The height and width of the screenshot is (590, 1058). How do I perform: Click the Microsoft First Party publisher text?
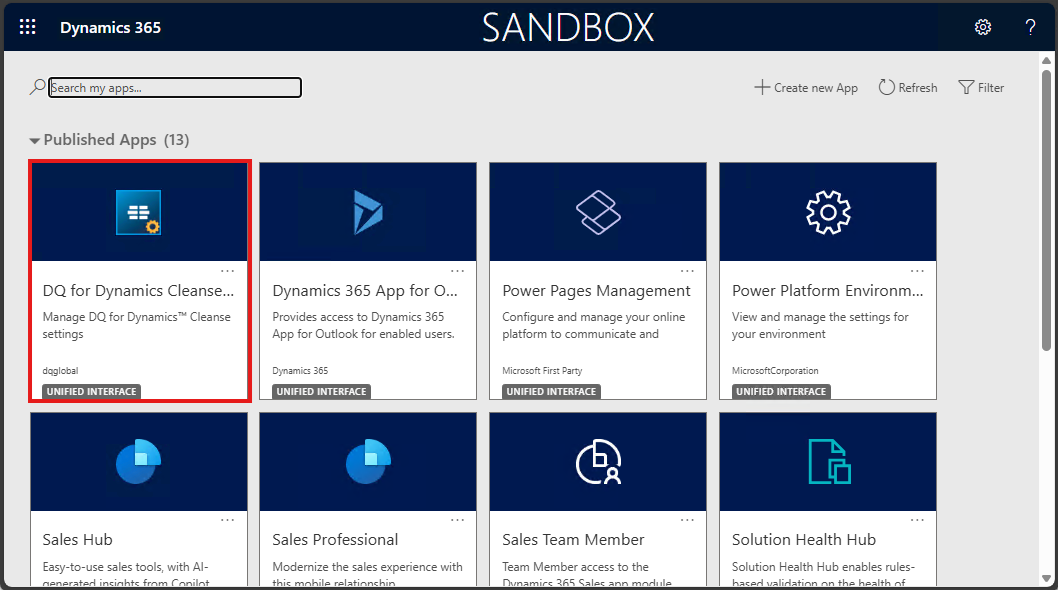click(542, 371)
